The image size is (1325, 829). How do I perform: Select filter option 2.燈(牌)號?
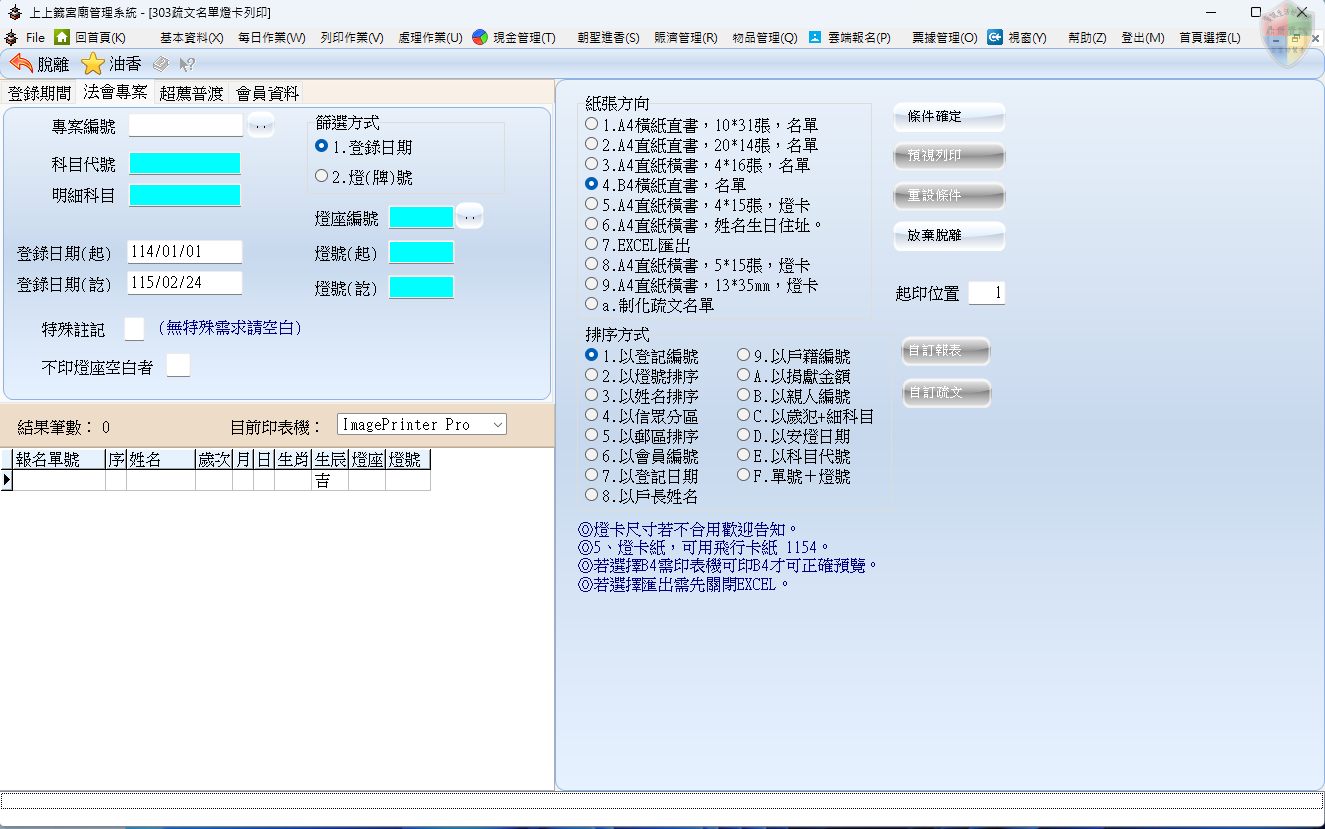click(322, 177)
